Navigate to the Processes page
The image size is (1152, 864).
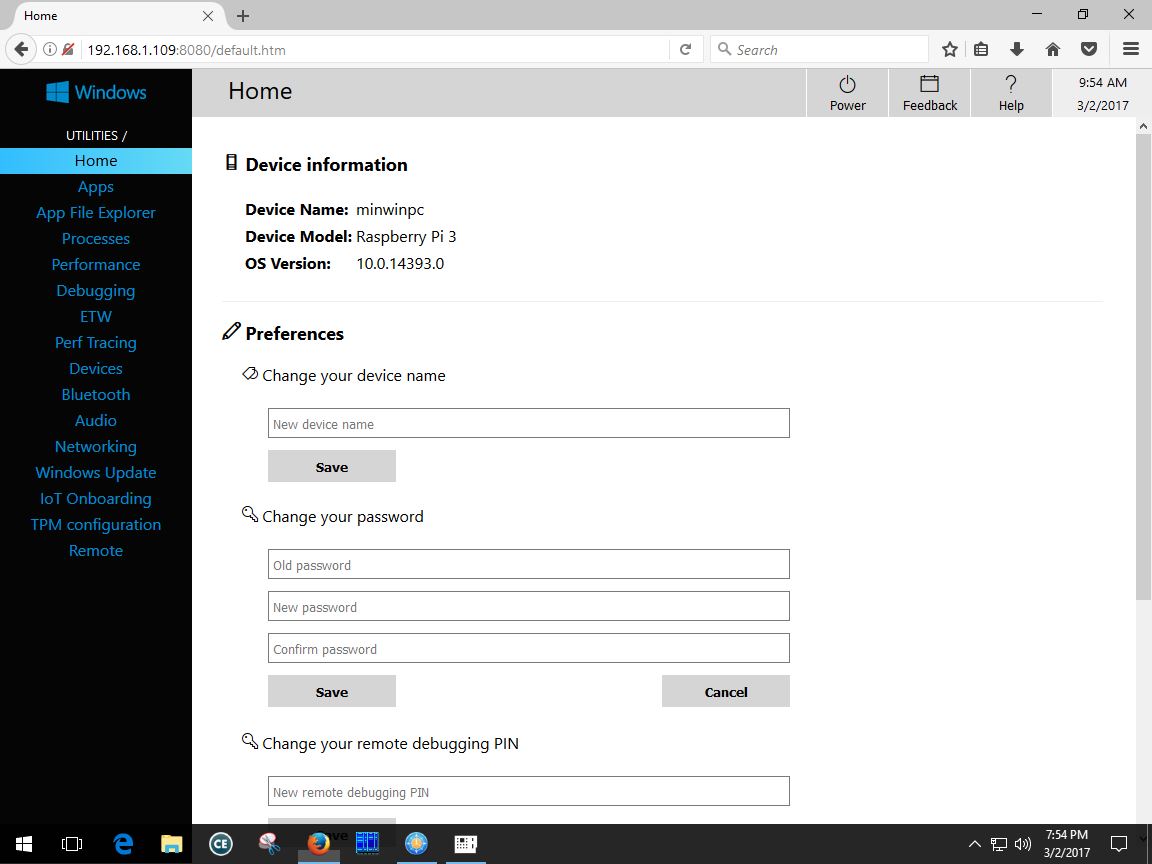(x=96, y=239)
